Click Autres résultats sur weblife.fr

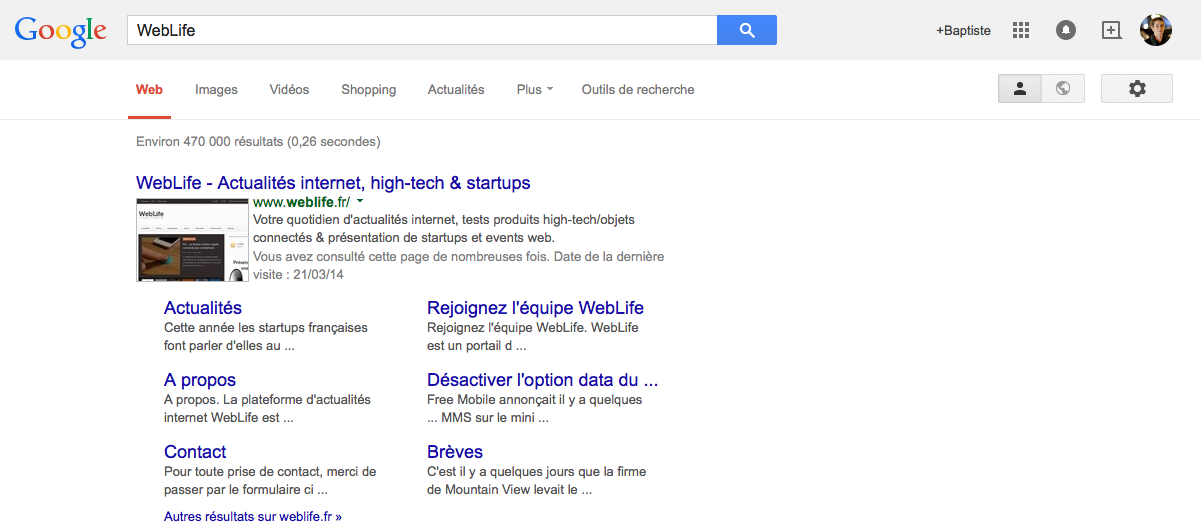[253, 517]
